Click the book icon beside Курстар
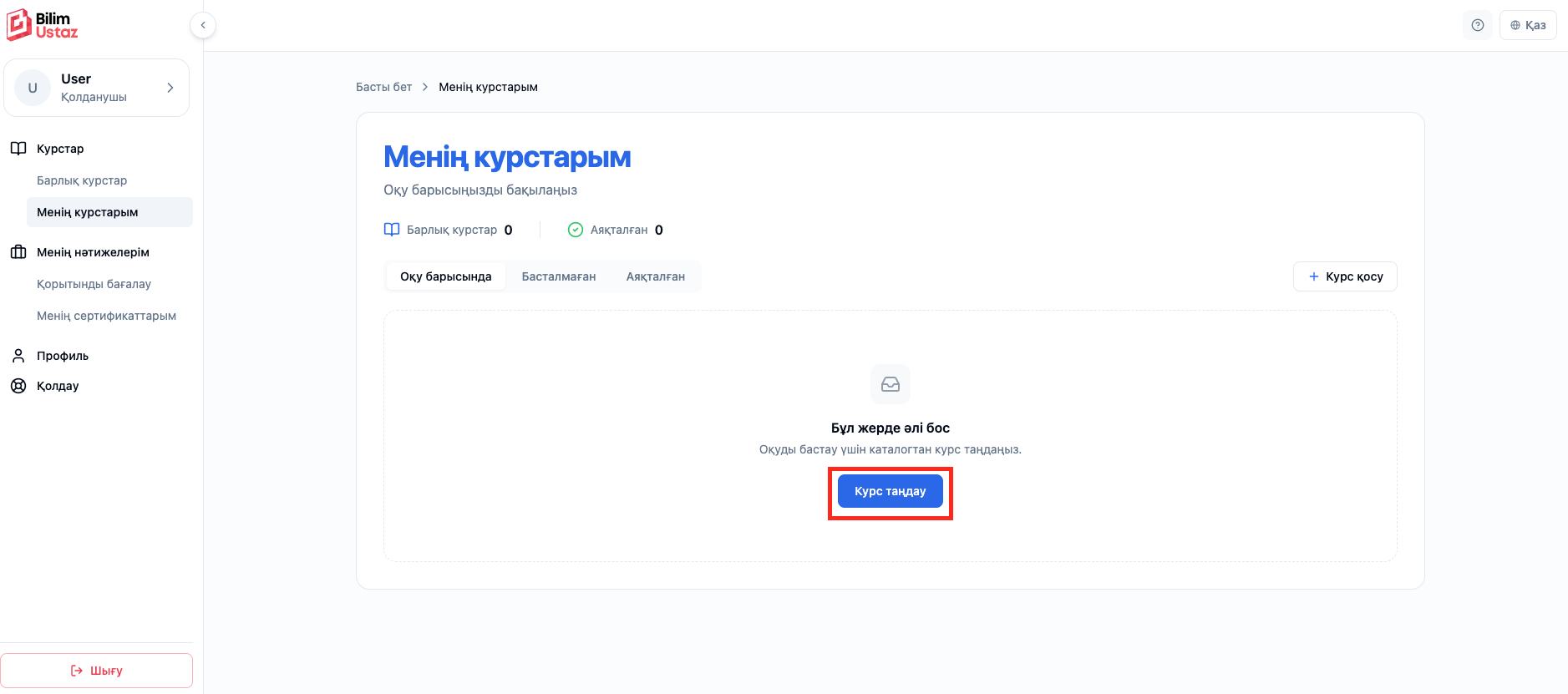 pyautogui.click(x=18, y=149)
